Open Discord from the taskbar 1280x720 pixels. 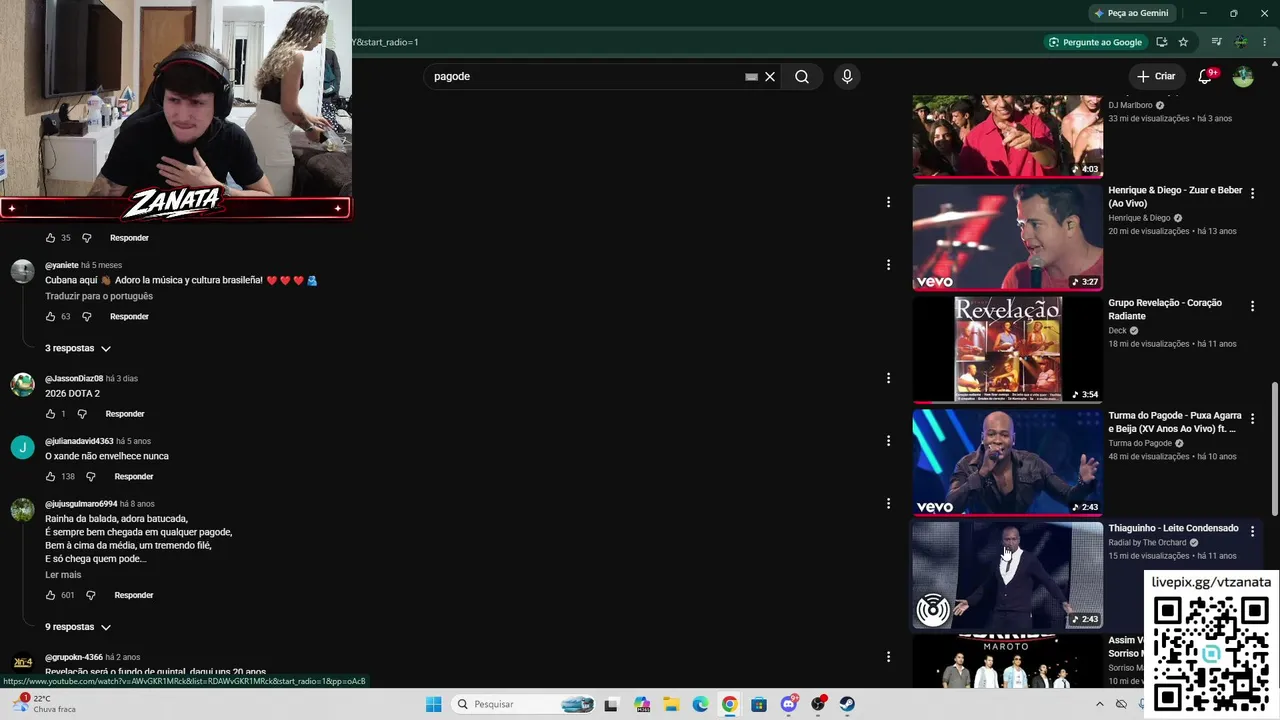[x=789, y=704]
